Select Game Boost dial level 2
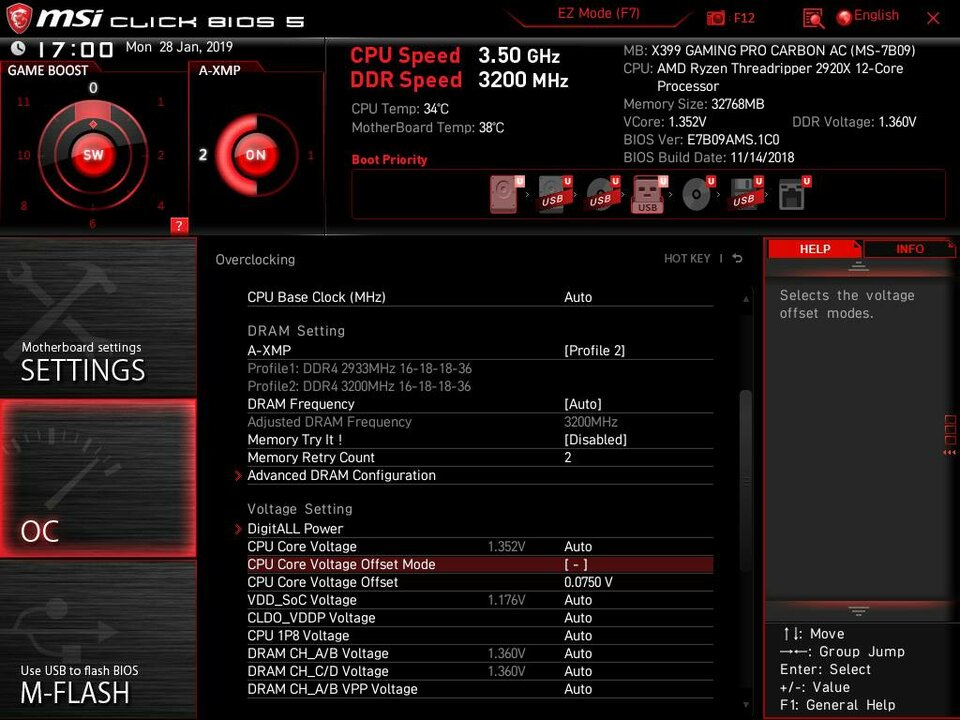Image resolution: width=960 pixels, height=720 pixels. tap(161, 155)
